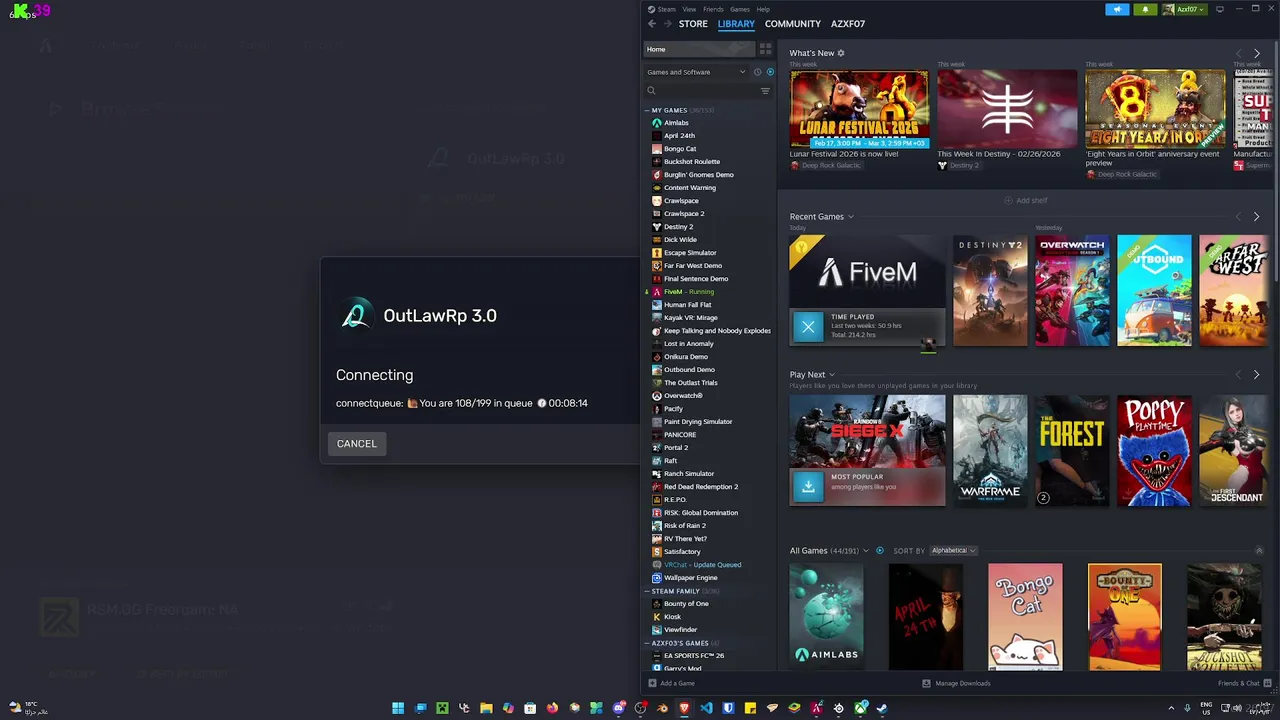This screenshot has width=1280, height=720.
Task: Switch to the COMMUNITY tab
Action: pos(793,23)
